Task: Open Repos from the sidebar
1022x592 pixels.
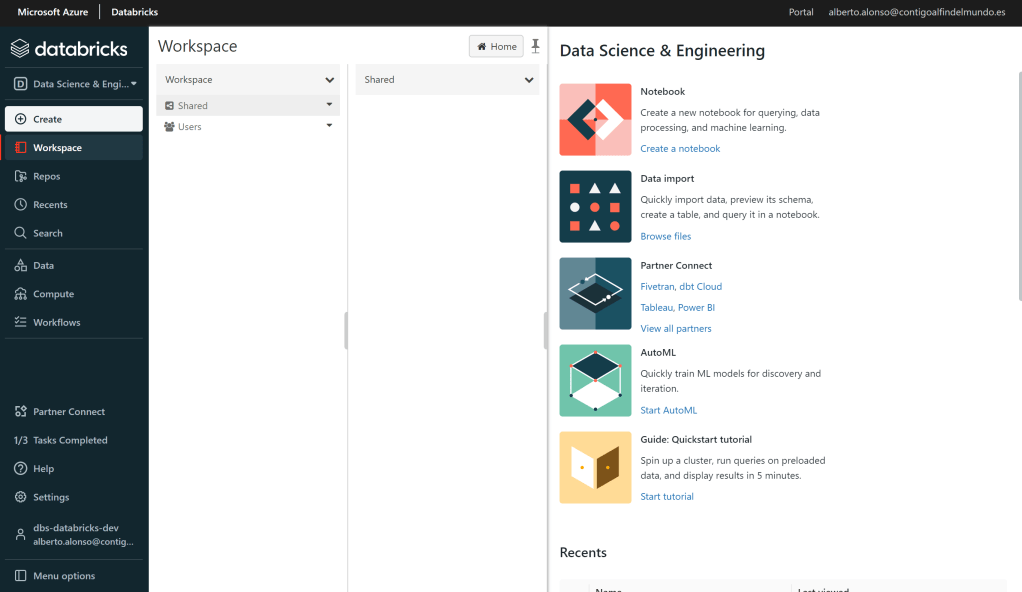Action: point(46,176)
